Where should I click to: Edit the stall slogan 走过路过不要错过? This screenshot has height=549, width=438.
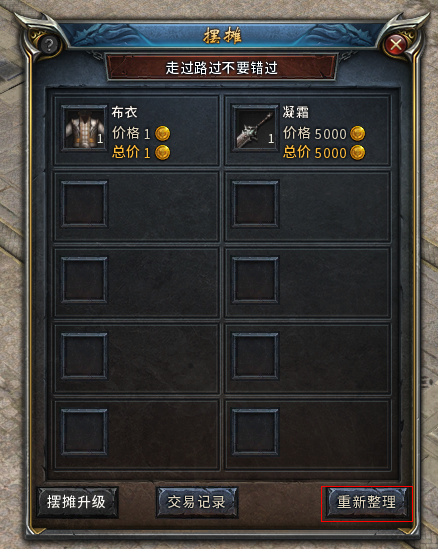point(221,67)
